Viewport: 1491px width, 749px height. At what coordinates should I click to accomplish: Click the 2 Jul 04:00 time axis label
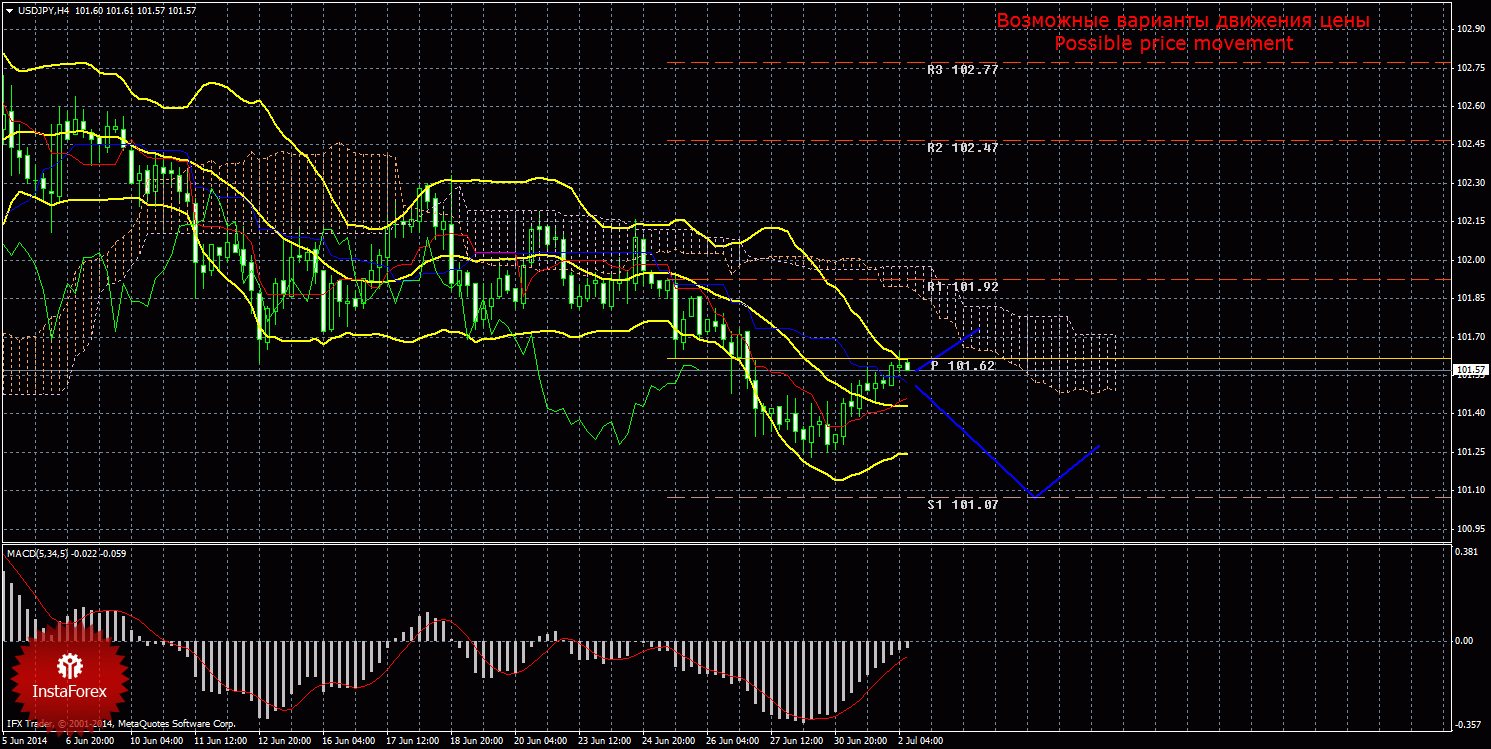point(921,741)
